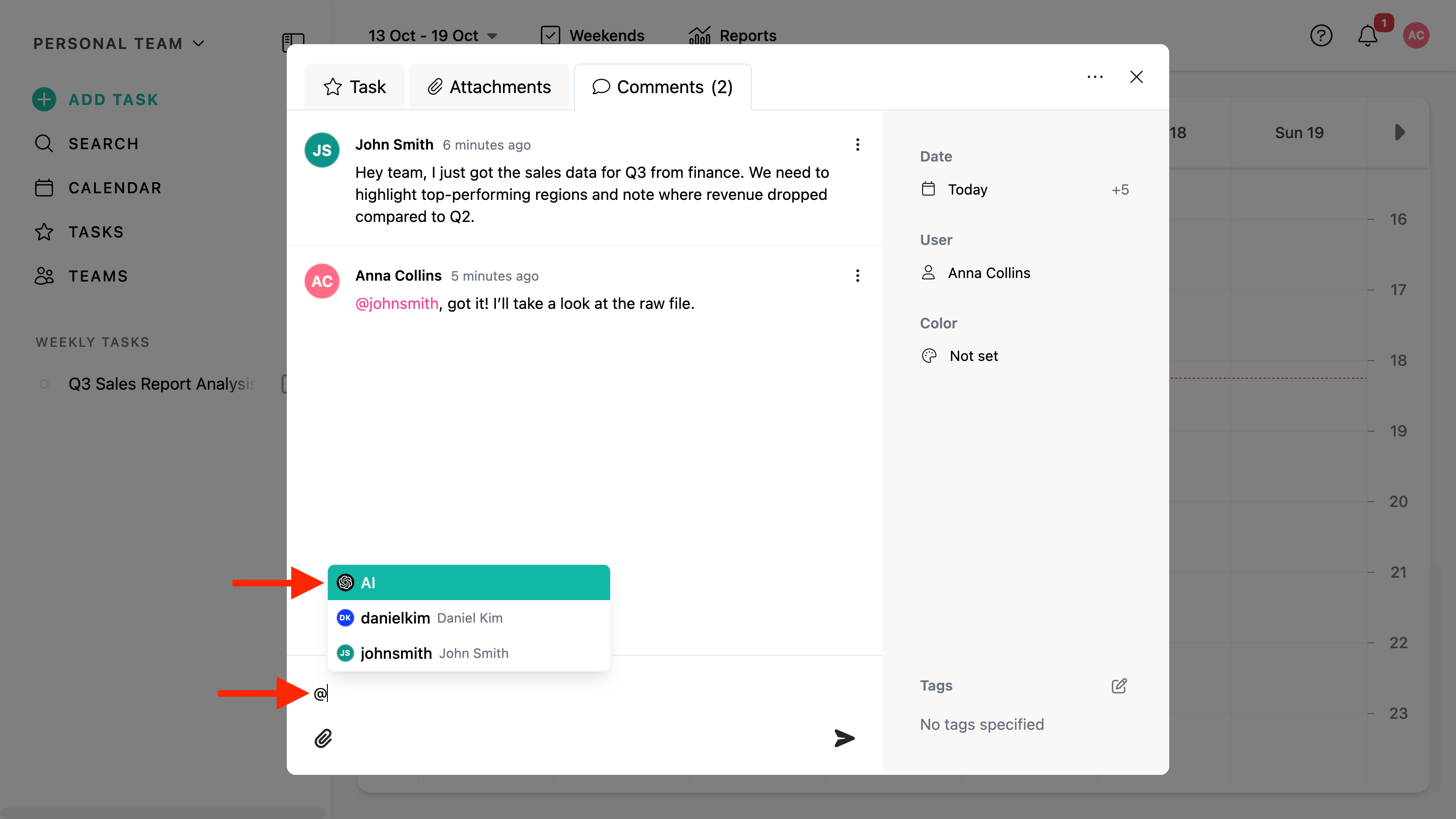This screenshot has height=819, width=1456.
Task: Open the three-dot menu on John Smith's comment
Action: 857,145
